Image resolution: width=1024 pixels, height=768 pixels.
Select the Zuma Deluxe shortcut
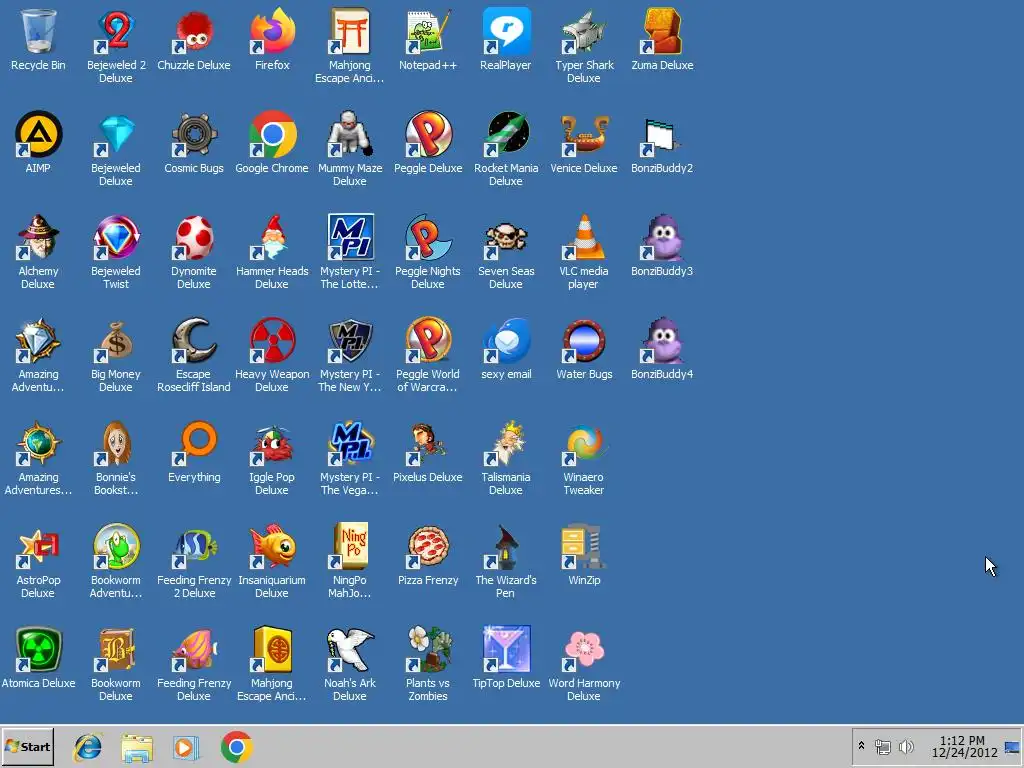(662, 31)
